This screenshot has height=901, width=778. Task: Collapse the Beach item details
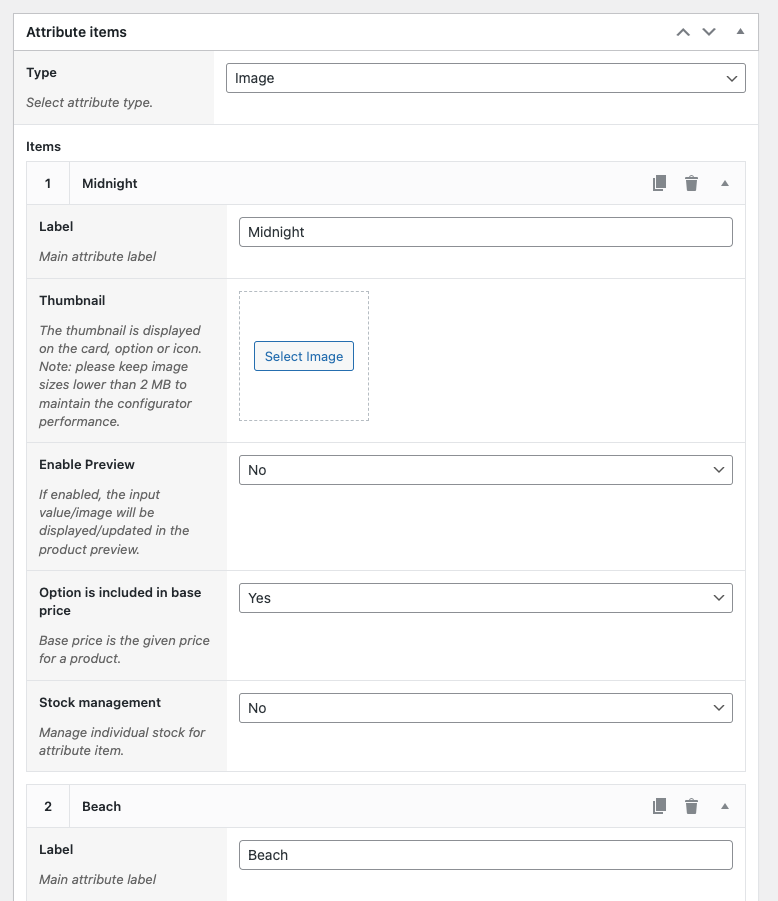tap(725, 806)
